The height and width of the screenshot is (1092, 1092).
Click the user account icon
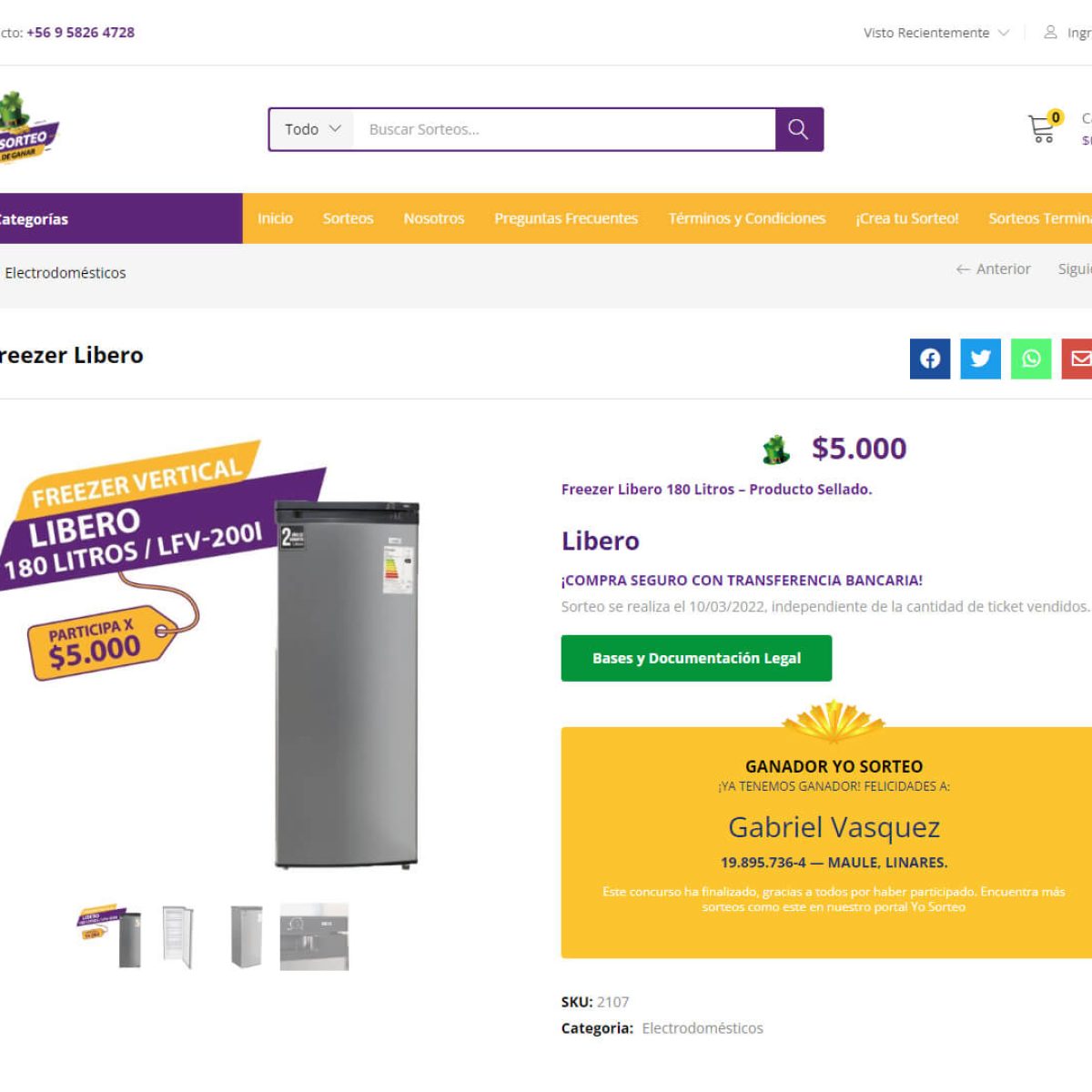(x=1050, y=32)
